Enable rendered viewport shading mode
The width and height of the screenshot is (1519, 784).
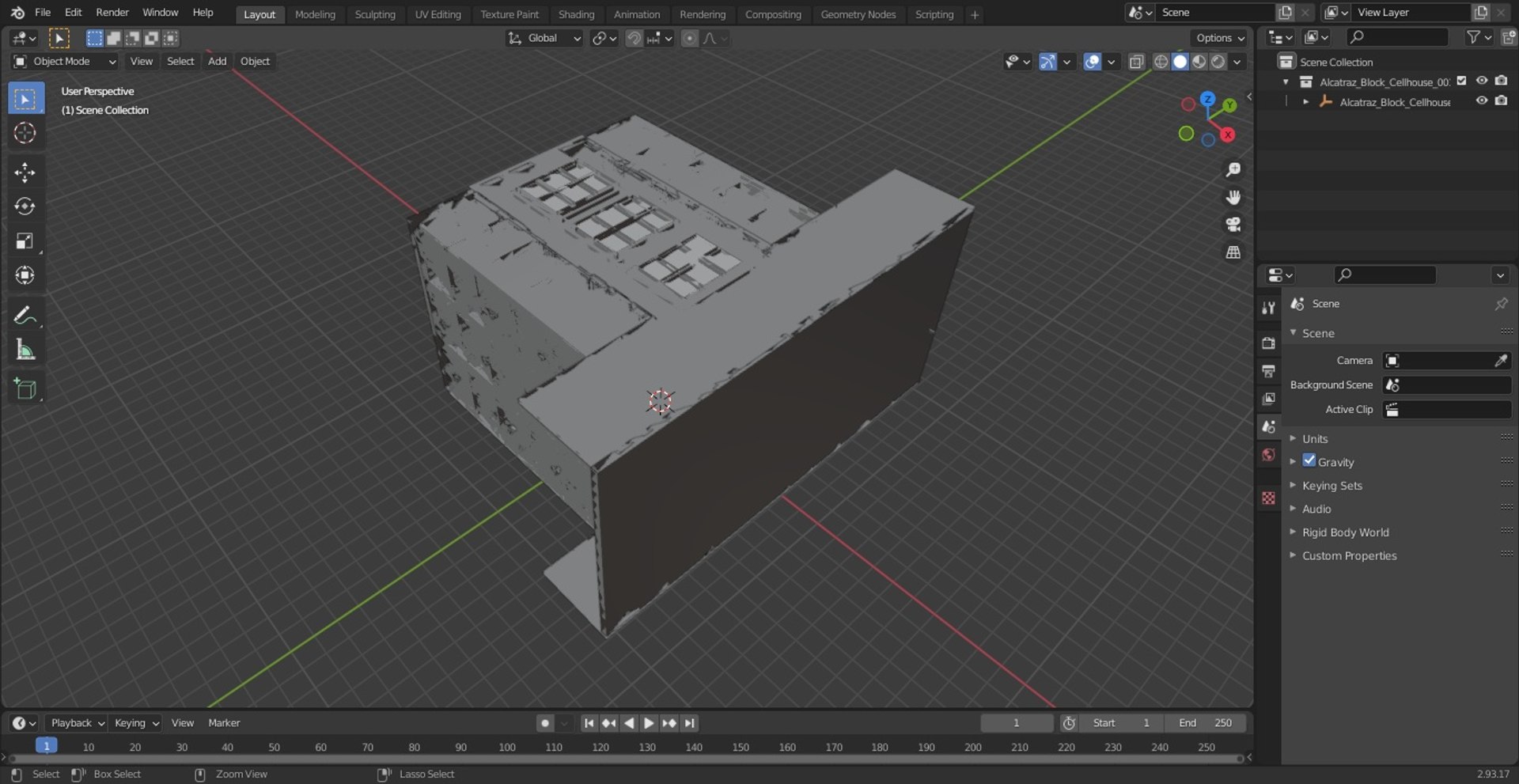(1218, 62)
